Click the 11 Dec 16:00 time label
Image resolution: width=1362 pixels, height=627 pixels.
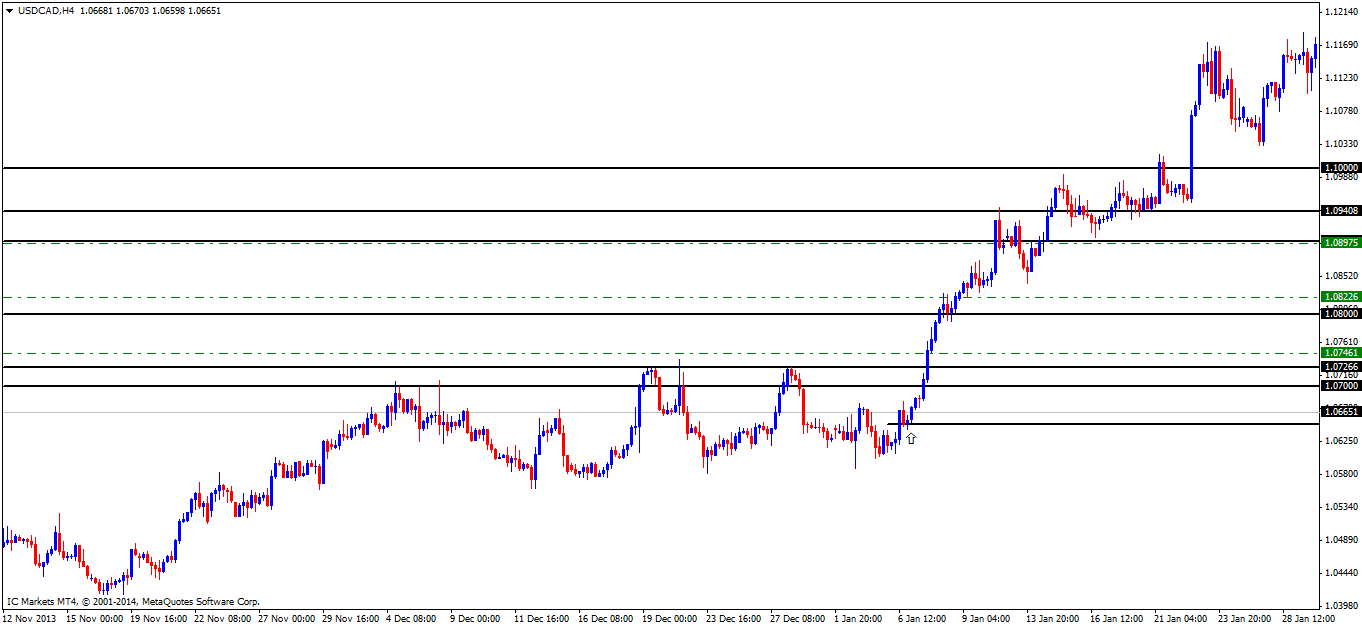click(541, 619)
